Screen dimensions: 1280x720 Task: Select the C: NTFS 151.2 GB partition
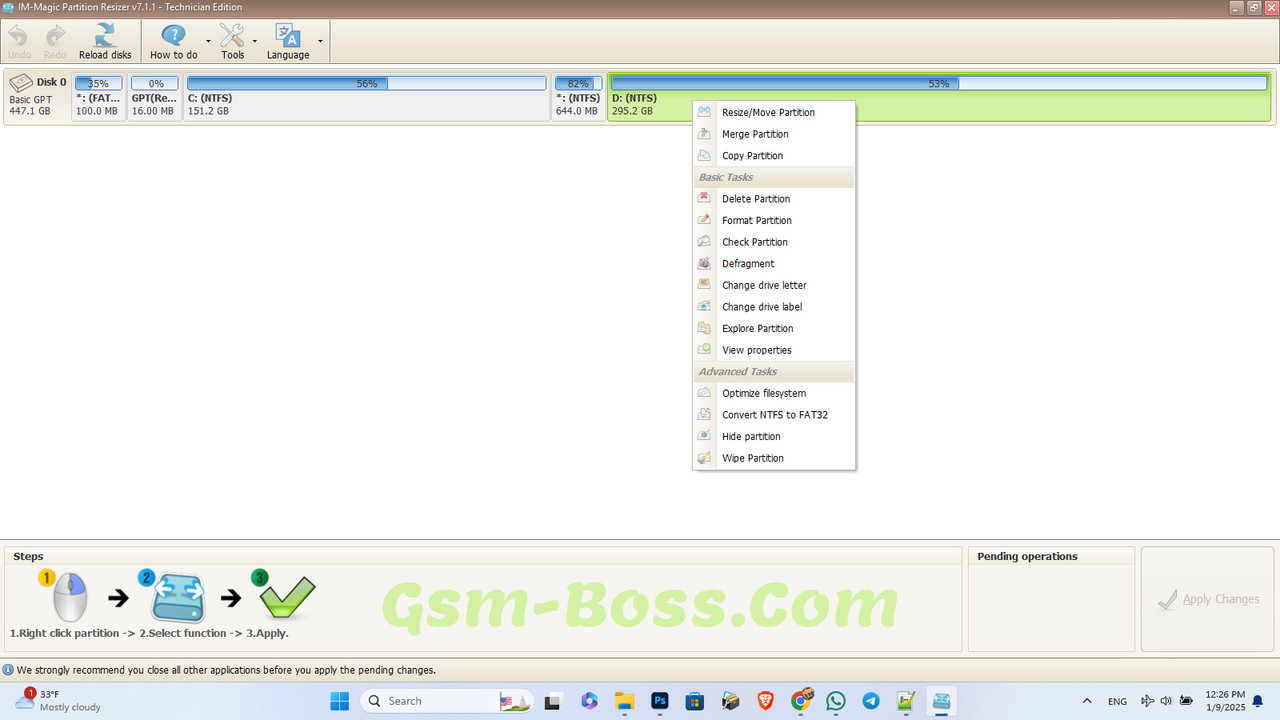pyautogui.click(x=366, y=97)
